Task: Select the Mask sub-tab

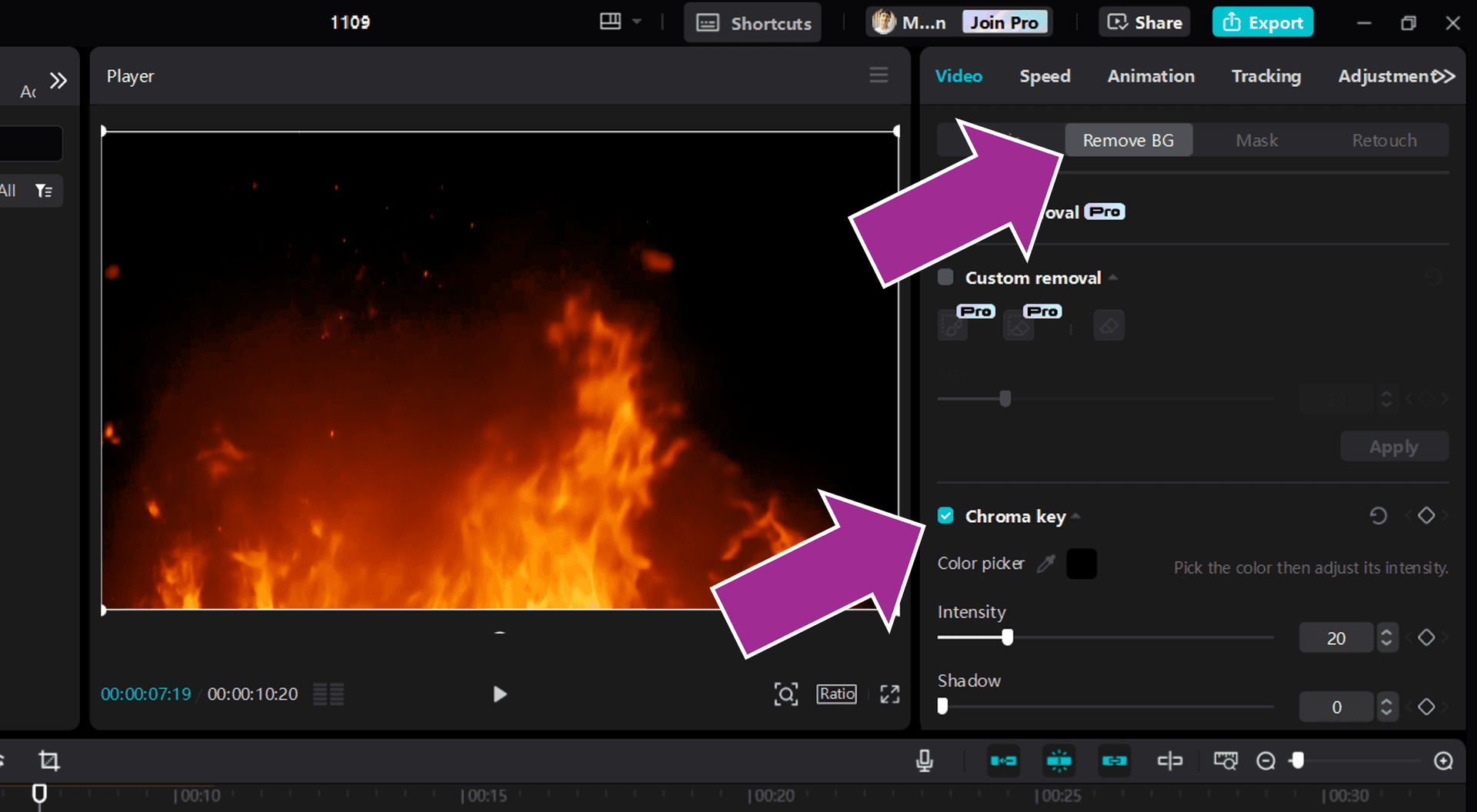Action: 1257,140
